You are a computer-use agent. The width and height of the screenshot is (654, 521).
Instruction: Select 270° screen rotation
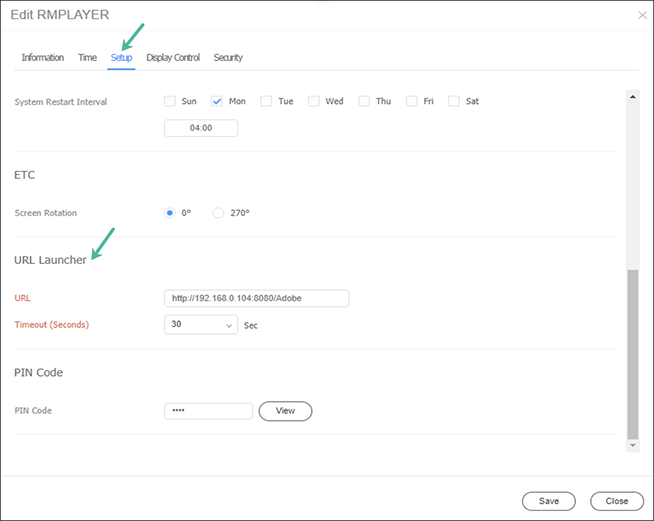(218, 213)
